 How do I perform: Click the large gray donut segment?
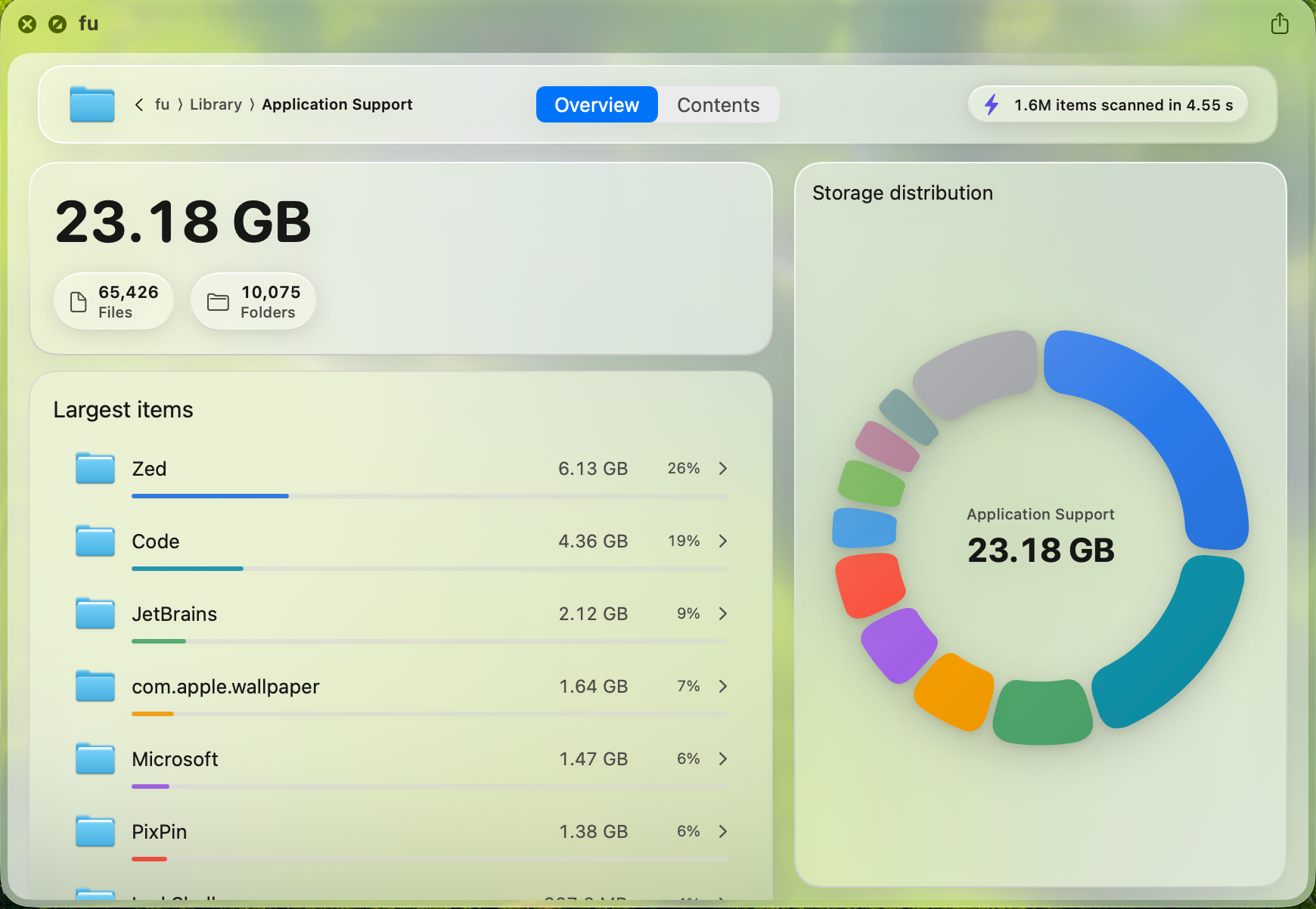(976, 373)
